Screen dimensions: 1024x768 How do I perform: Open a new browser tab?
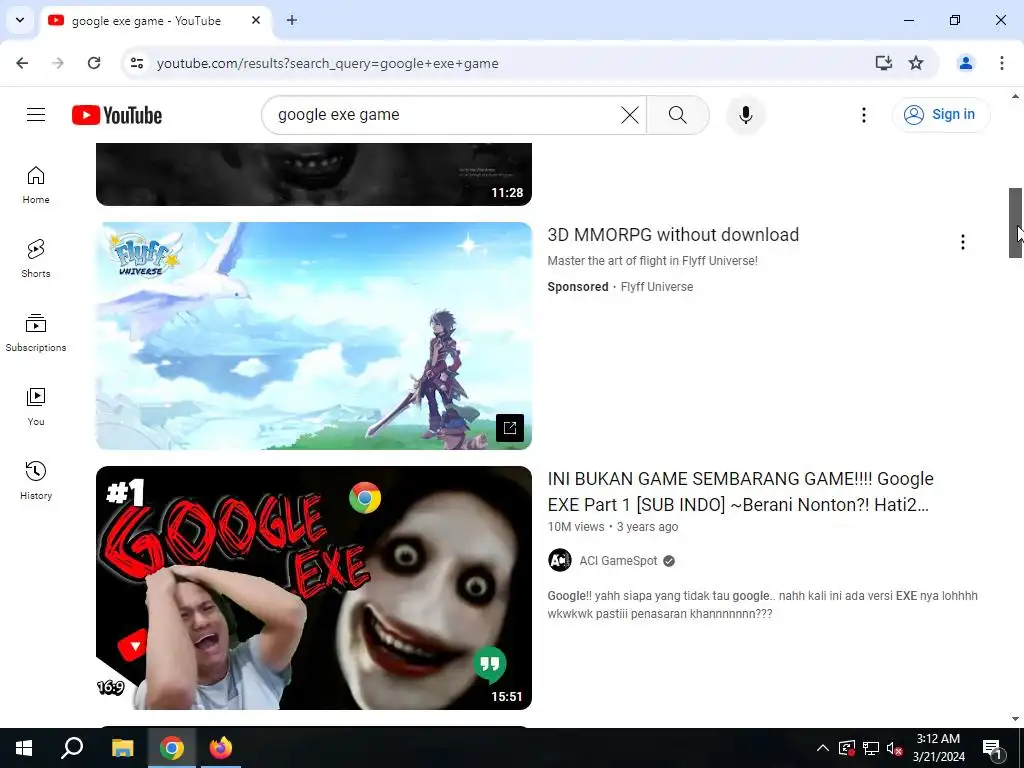[x=292, y=20]
